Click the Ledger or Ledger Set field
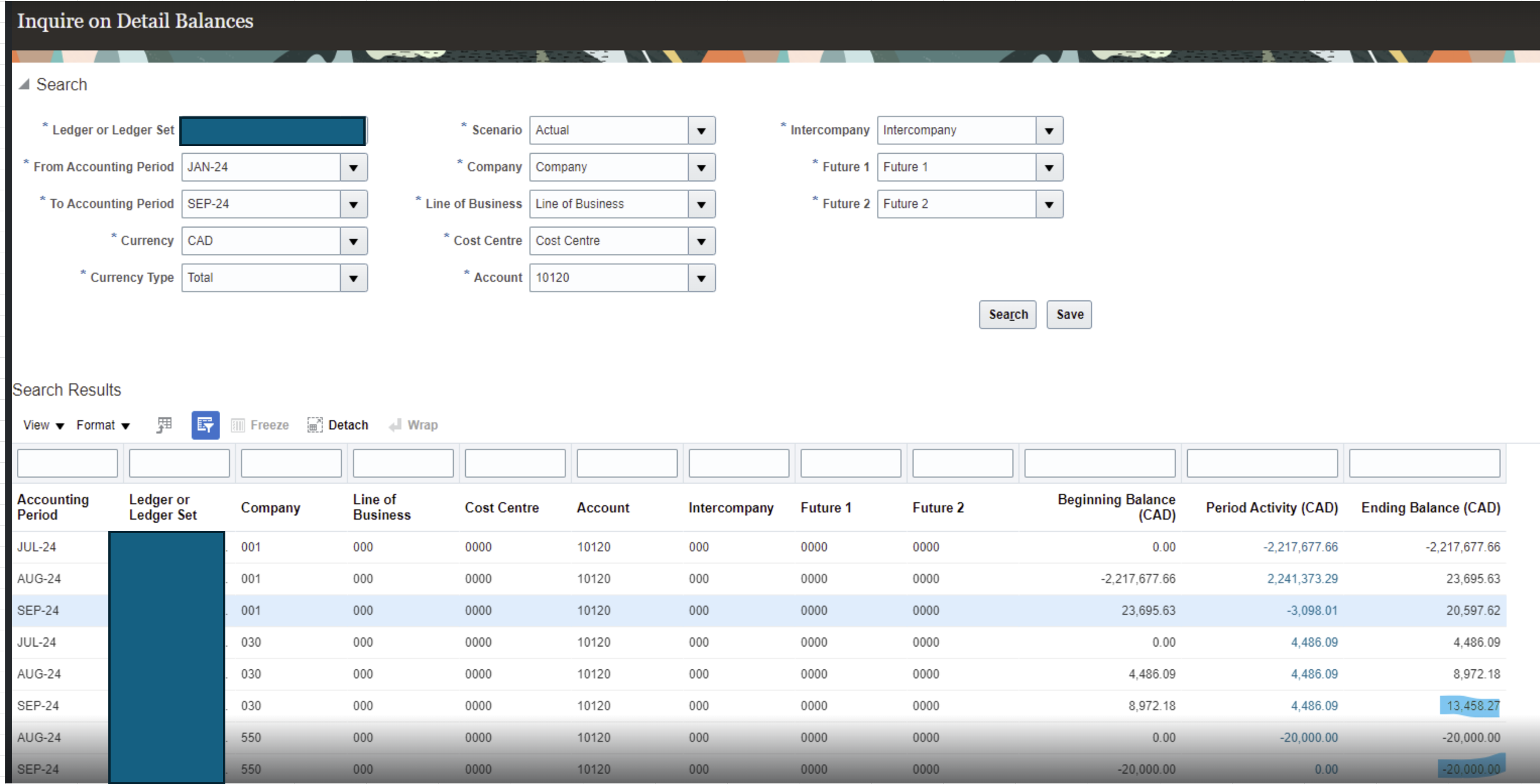 pos(273,131)
